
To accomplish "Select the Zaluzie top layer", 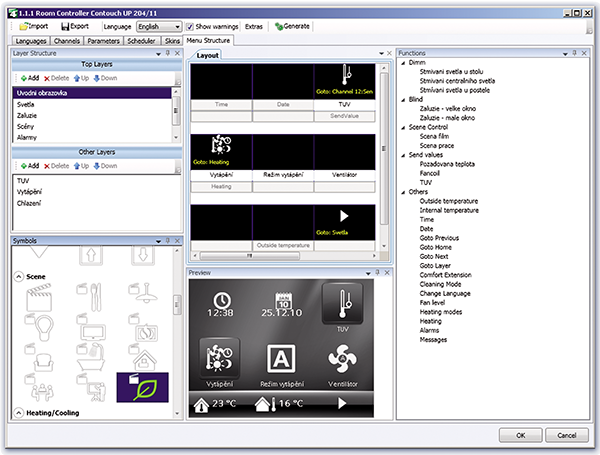I will point(92,115).
